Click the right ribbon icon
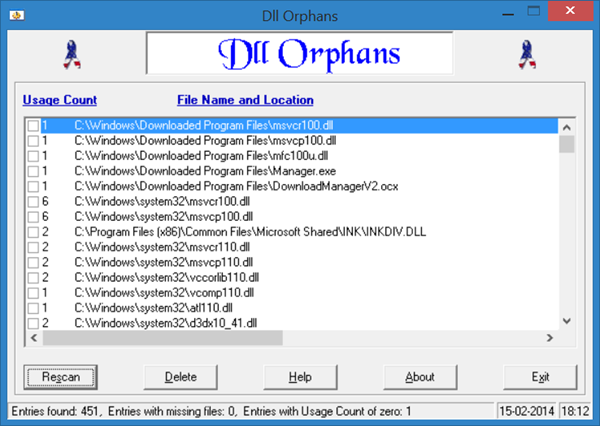600x426 pixels. pos(527,54)
